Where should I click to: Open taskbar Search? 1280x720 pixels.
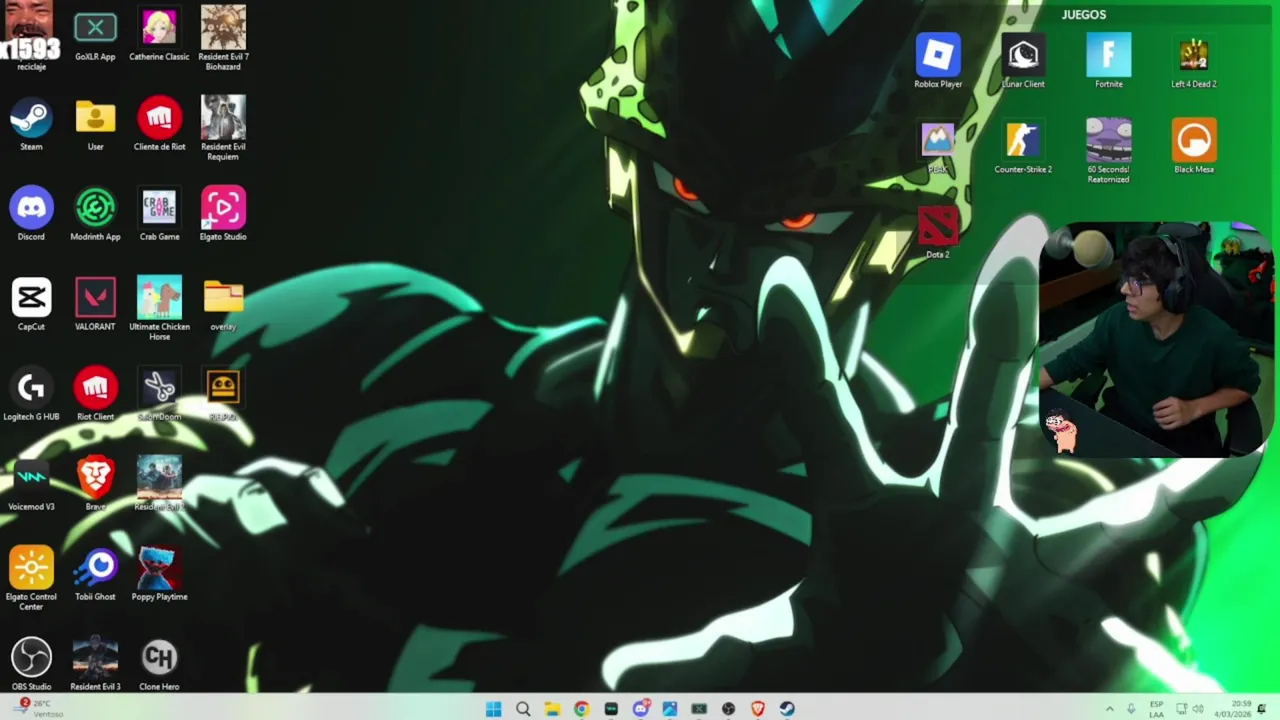coord(523,709)
